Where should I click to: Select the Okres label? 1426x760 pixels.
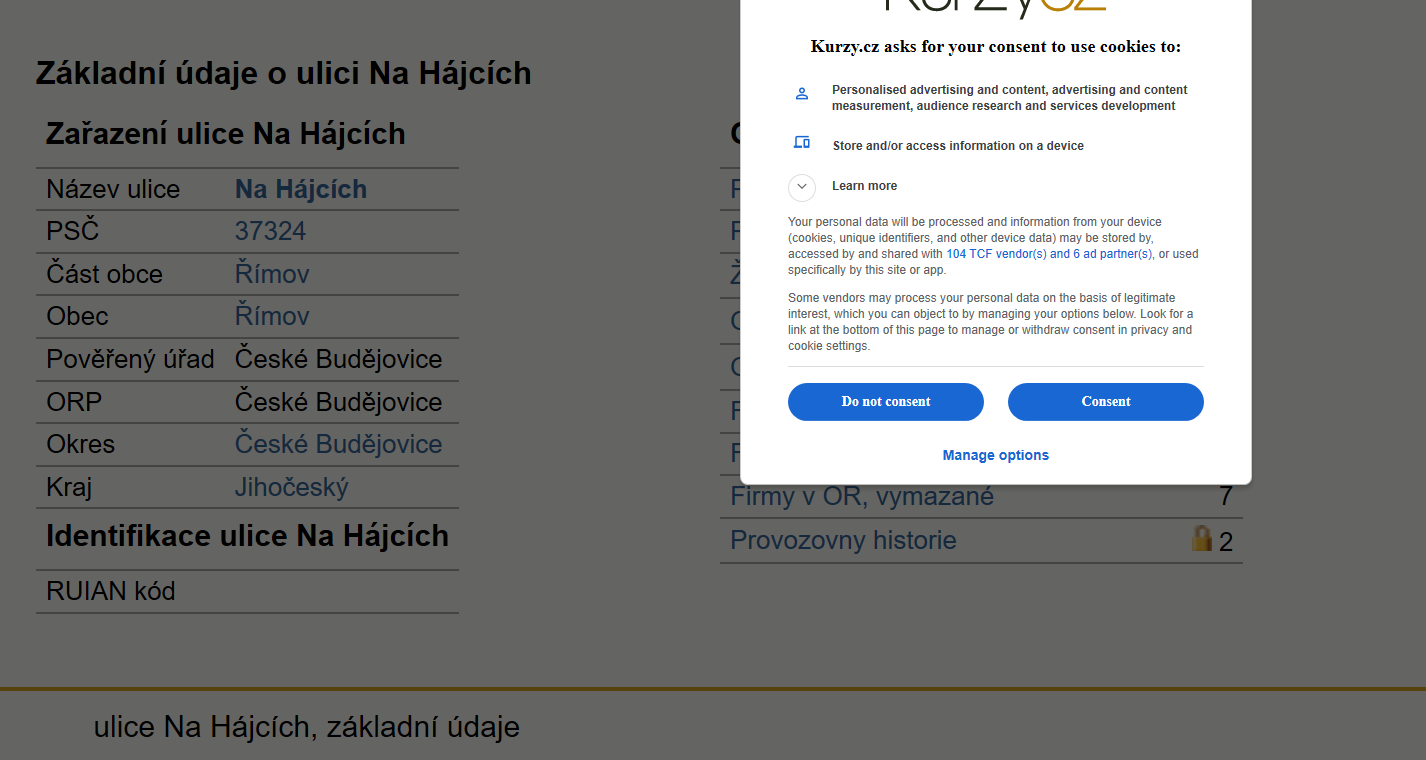click(80, 444)
